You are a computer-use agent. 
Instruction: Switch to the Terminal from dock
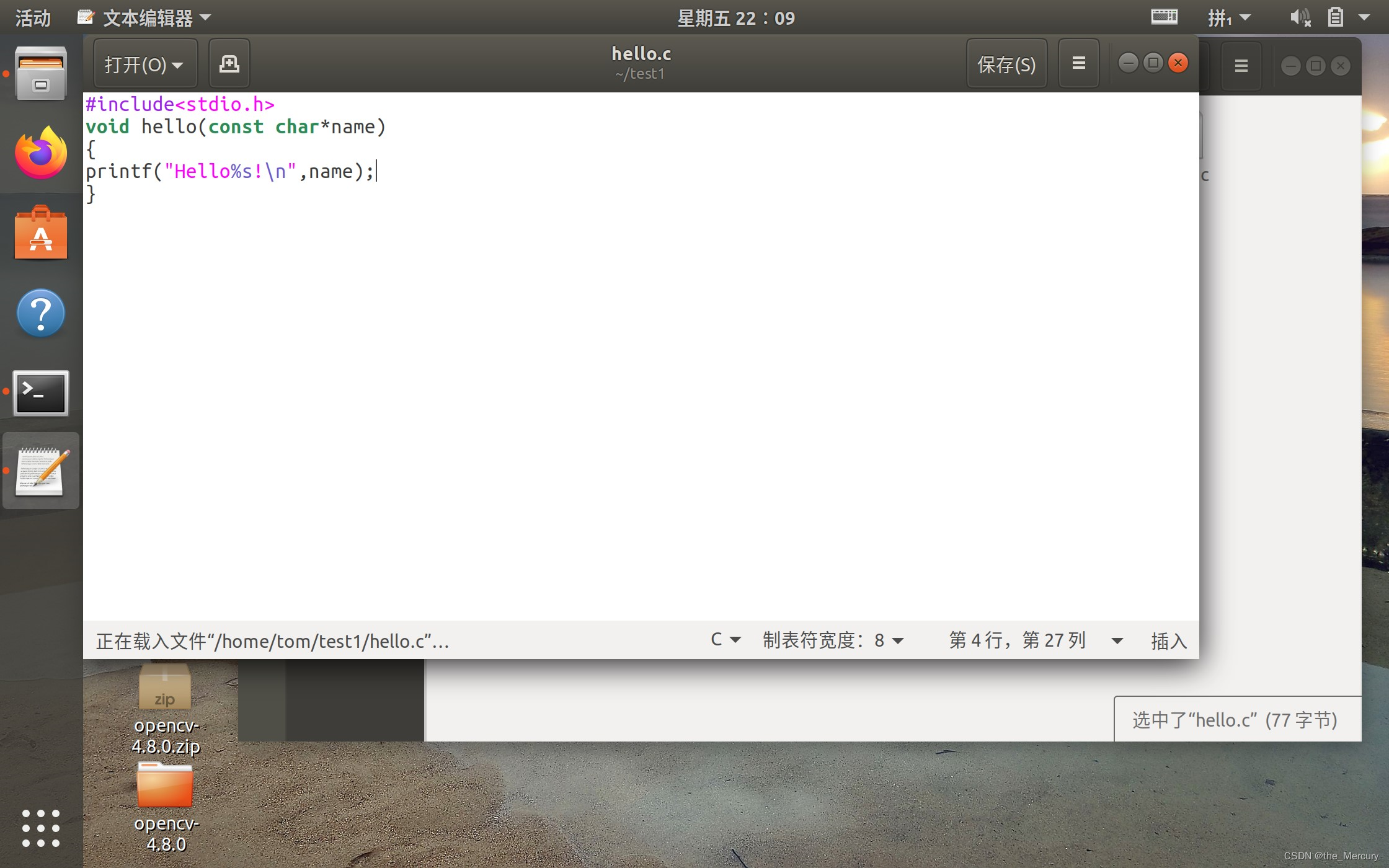click(x=41, y=393)
